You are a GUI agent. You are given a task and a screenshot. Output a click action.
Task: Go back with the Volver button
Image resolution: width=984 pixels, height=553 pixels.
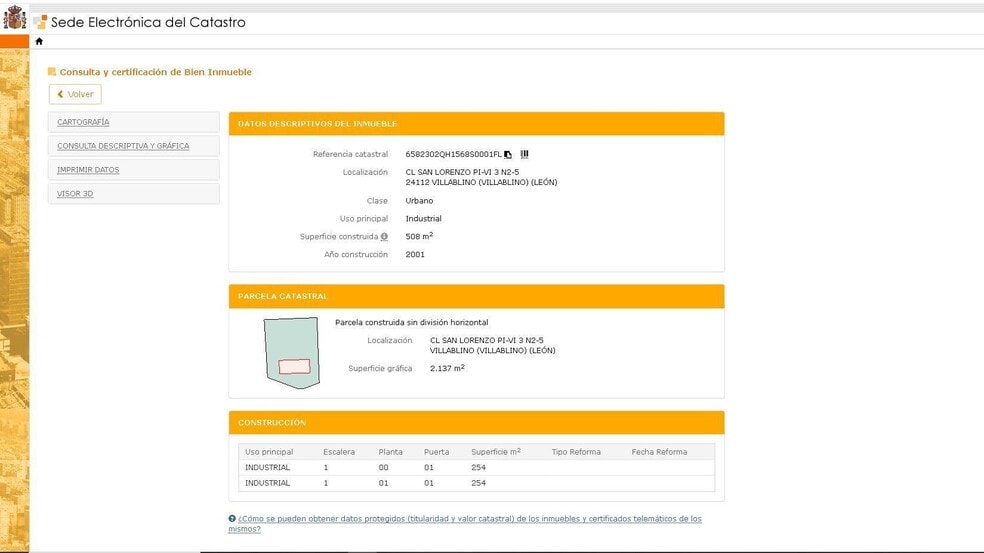[75, 94]
